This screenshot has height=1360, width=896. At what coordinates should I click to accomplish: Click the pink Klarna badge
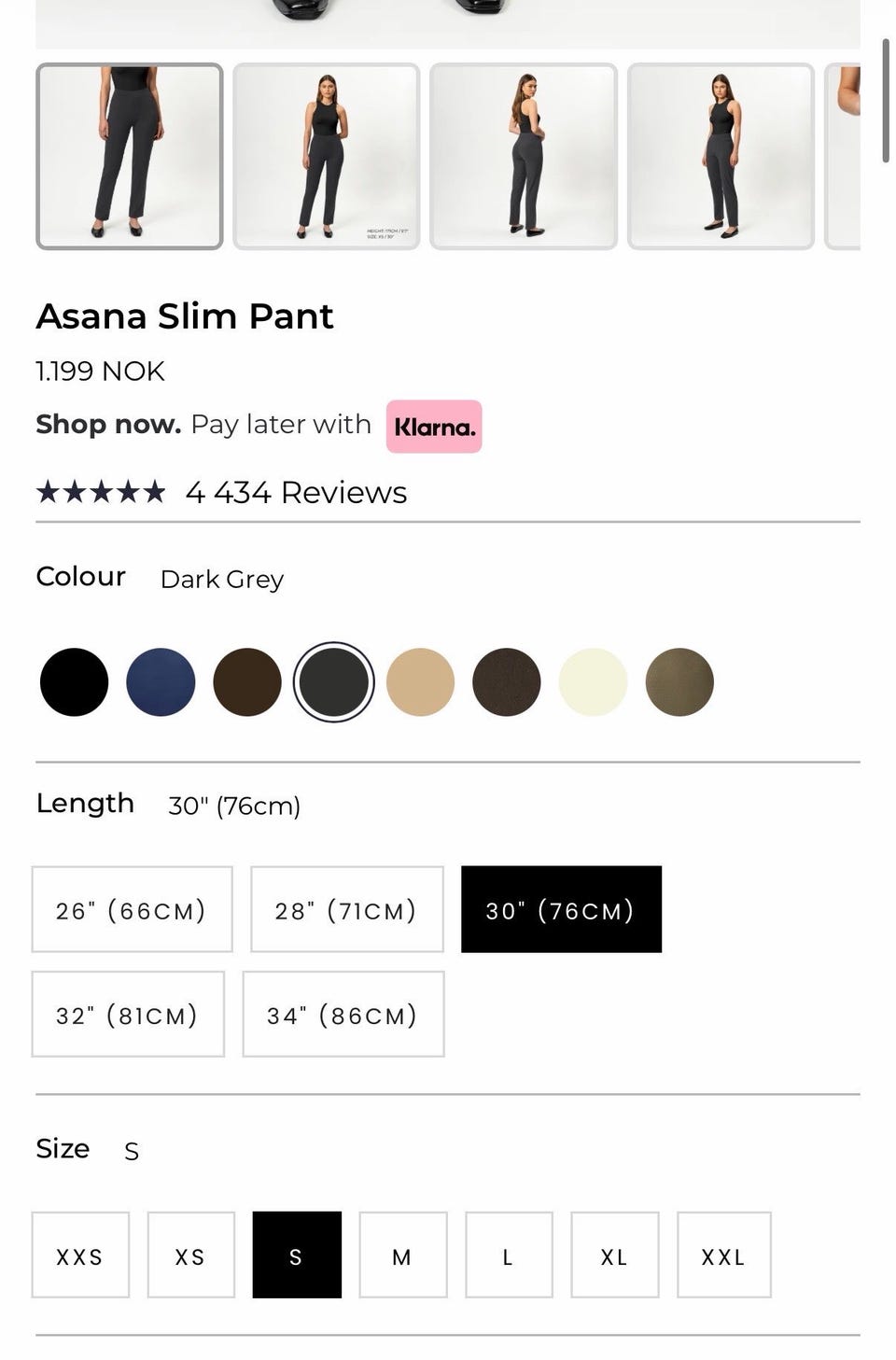434,427
